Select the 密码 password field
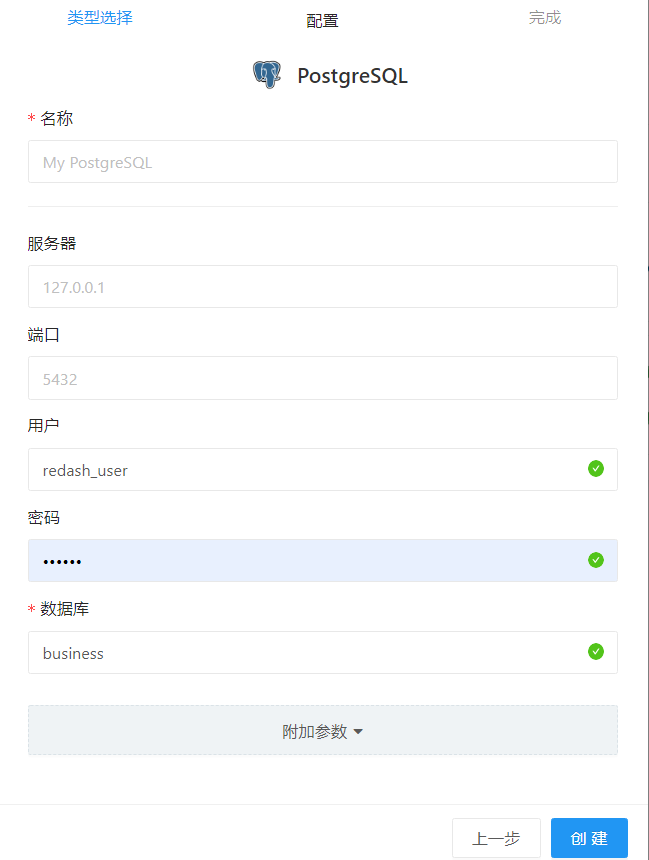 click(x=300, y=560)
